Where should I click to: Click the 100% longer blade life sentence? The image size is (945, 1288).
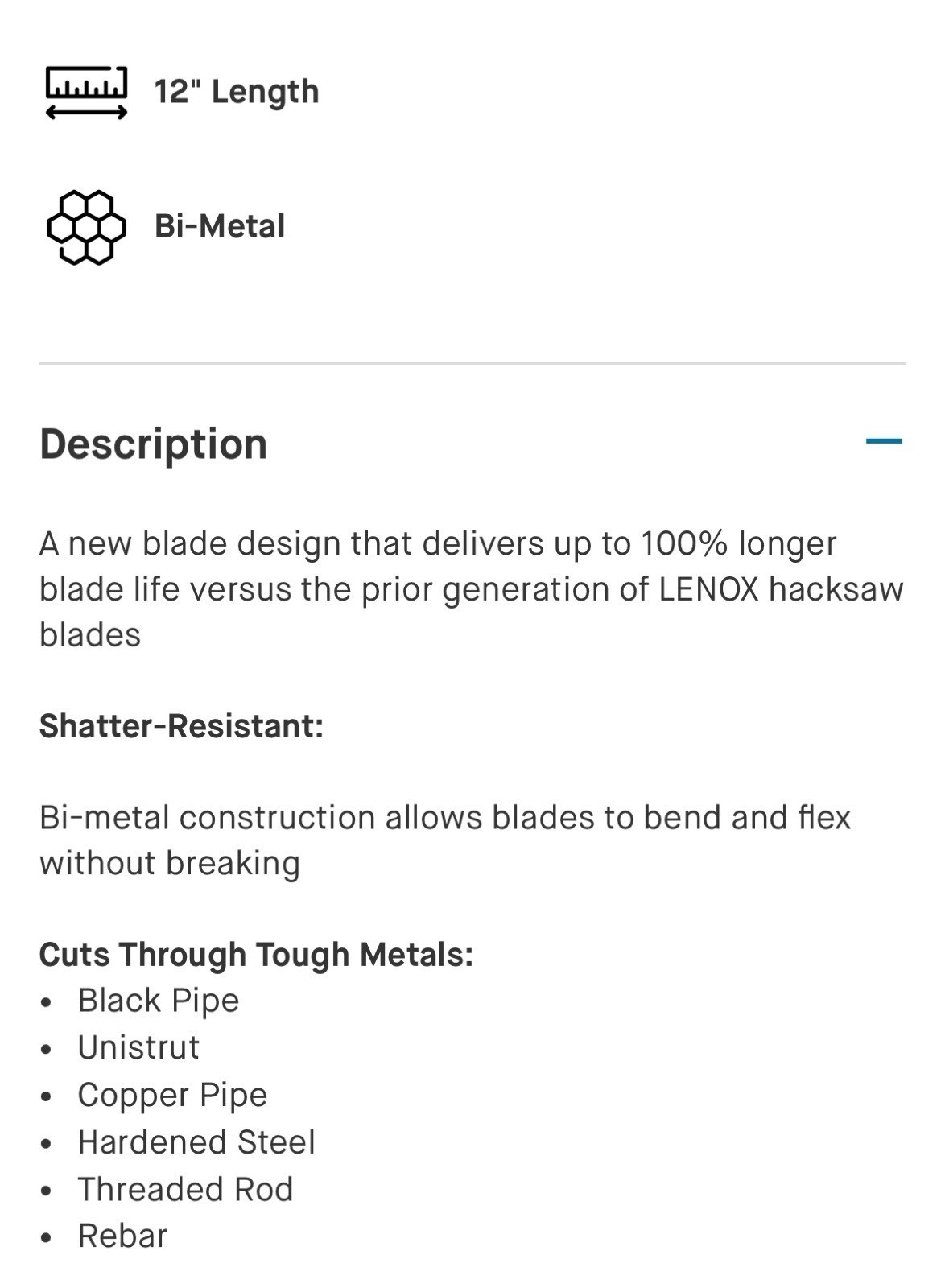[472, 589]
